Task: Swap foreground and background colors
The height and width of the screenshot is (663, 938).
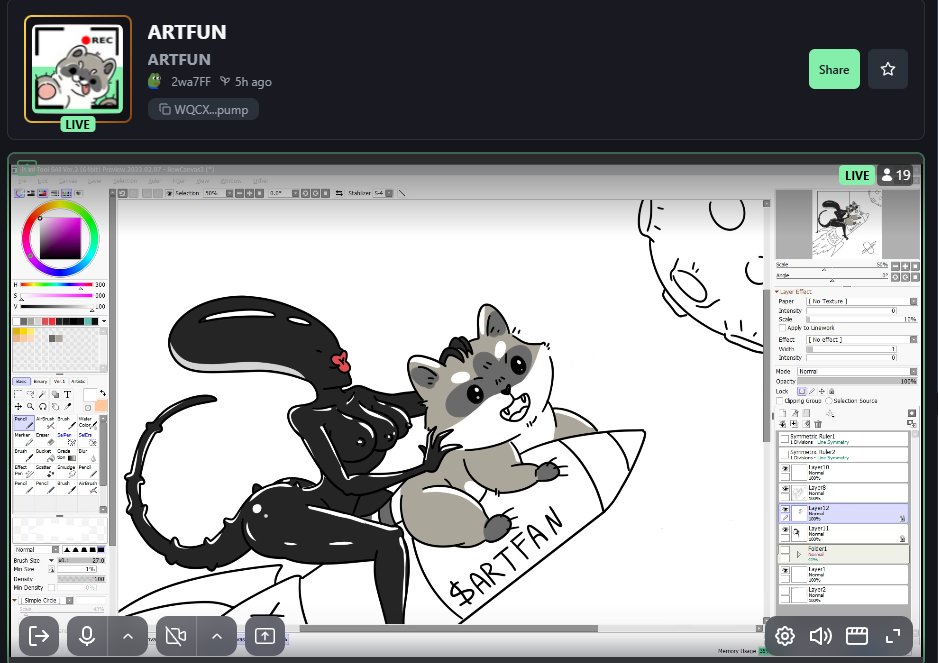Action: (x=103, y=393)
